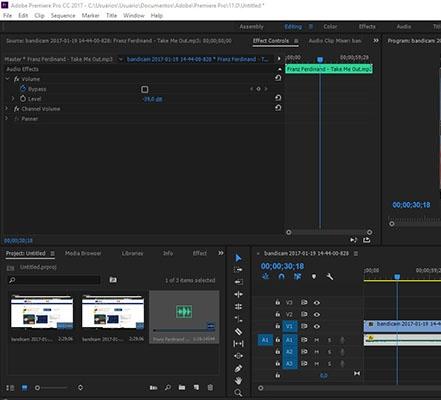Create new search bin from query icon

point(113,280)
